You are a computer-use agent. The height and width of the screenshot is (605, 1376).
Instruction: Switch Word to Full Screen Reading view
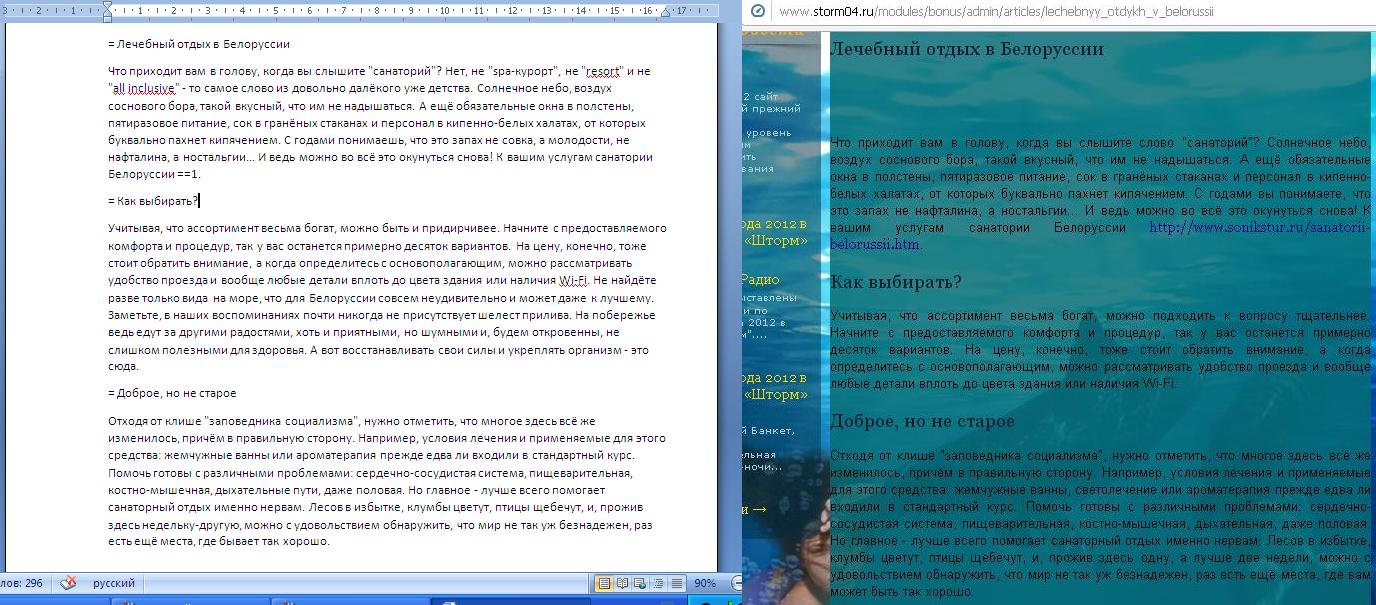click(x=622, y=583)
